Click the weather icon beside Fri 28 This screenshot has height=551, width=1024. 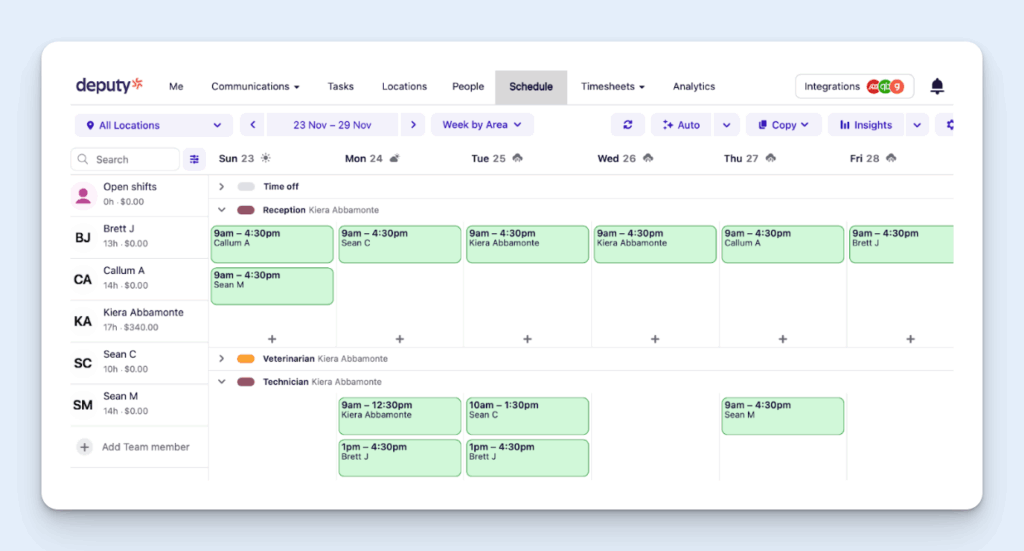pyautogui.click(x=891, y=158)
